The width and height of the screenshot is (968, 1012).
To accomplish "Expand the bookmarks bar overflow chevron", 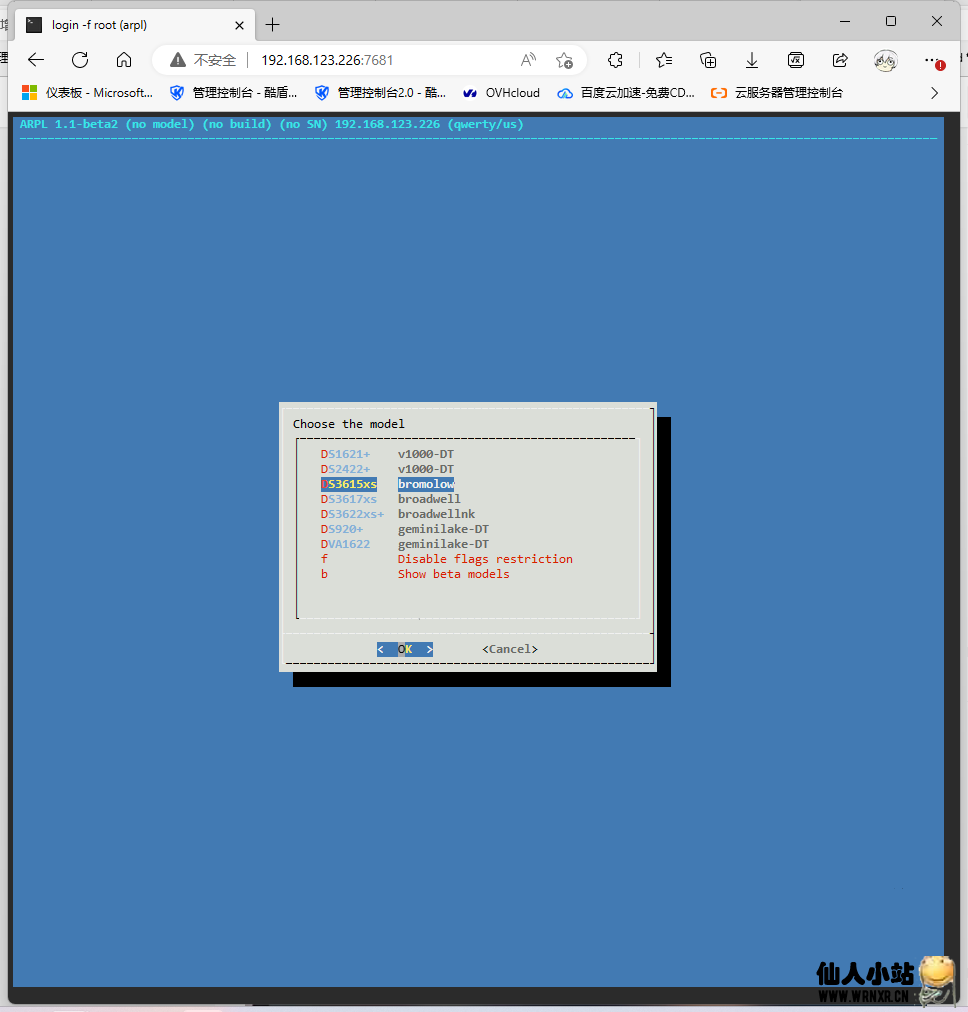I will [935, 93].
